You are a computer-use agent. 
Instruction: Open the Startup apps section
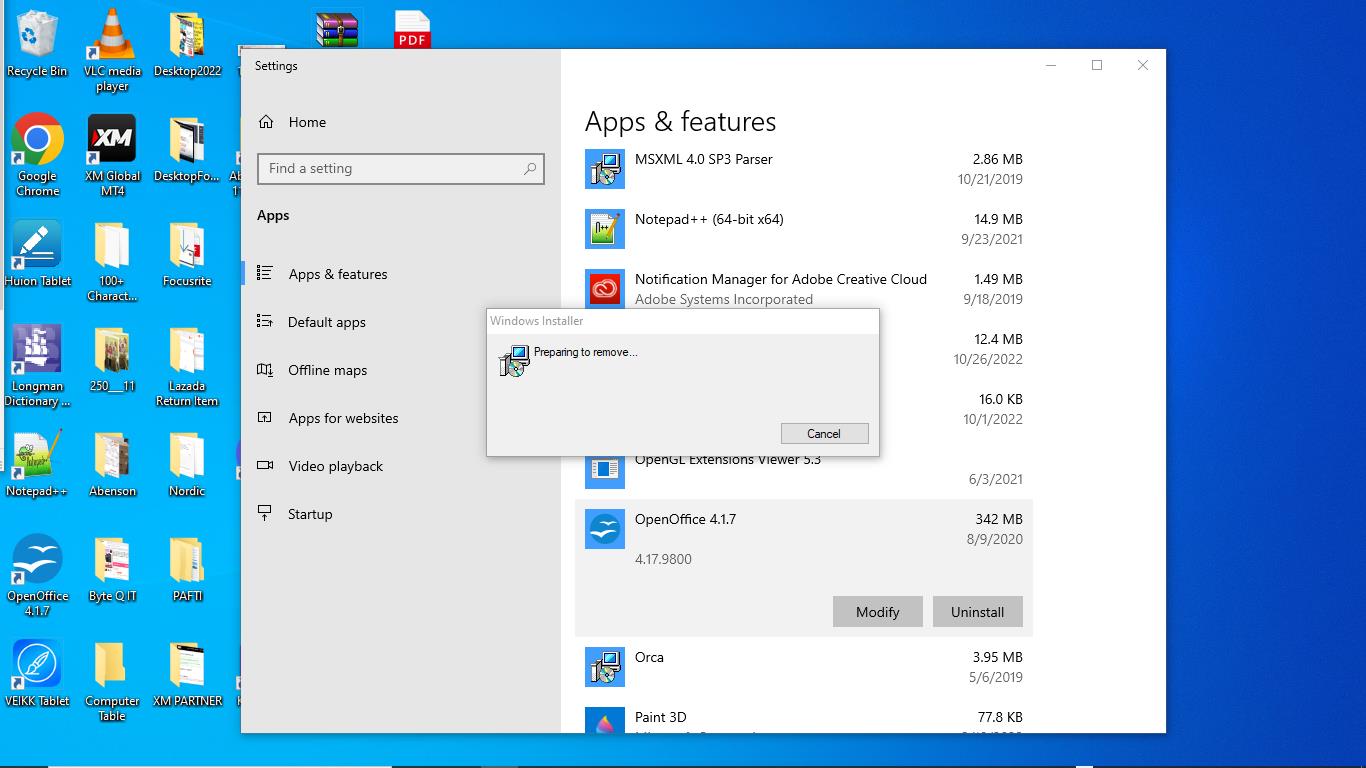310,514
